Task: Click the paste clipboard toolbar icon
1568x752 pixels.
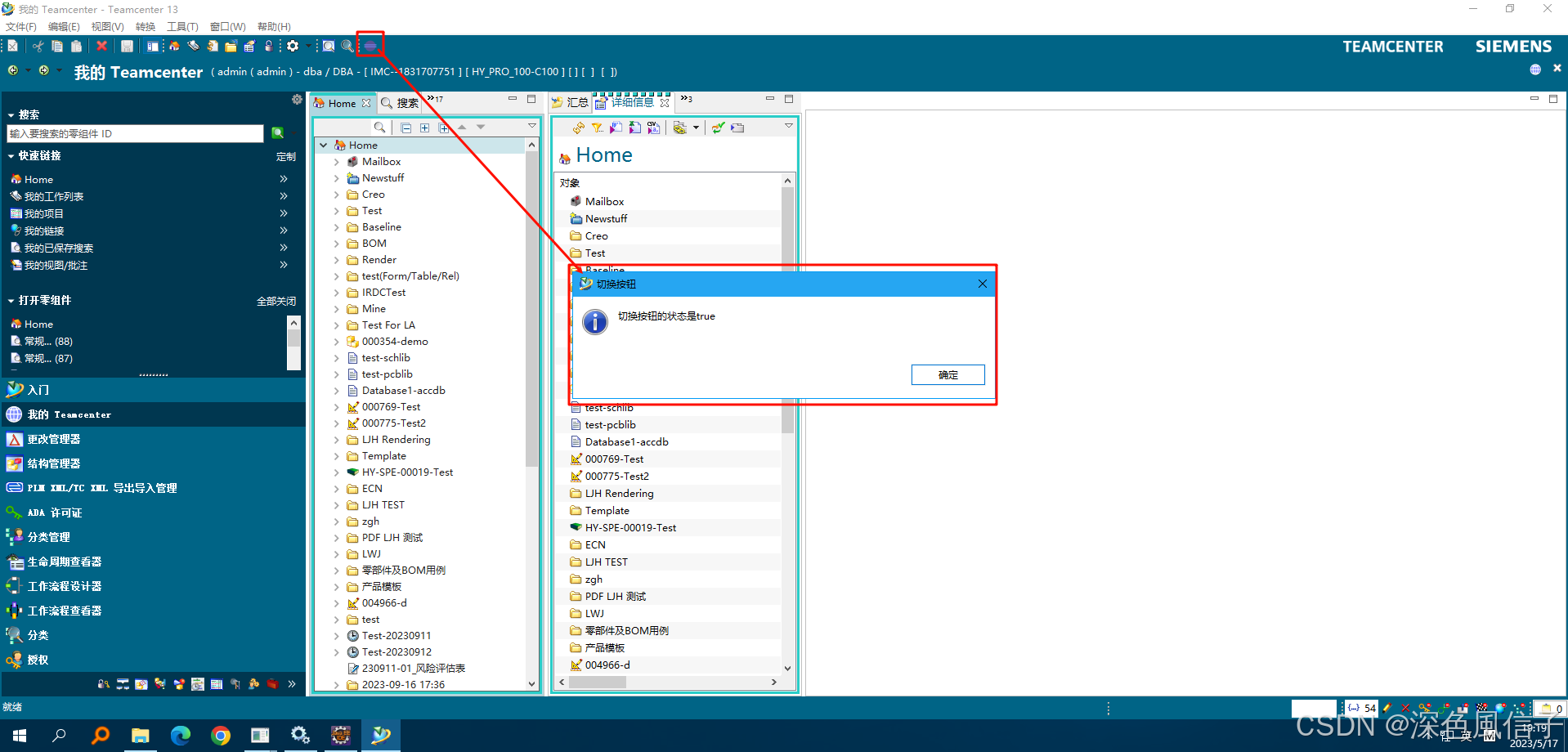Action: tap(76, 47)
